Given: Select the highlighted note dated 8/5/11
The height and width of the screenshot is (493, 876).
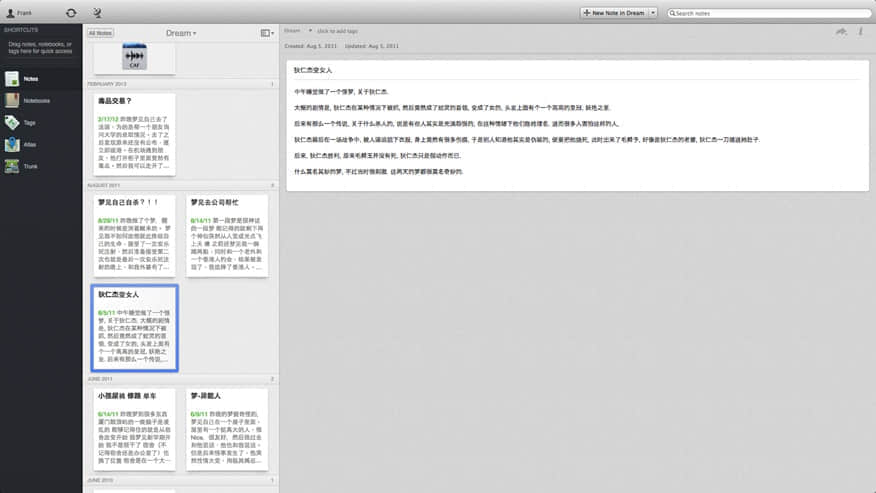Looking at the screenshot, I should pos(134,328).
